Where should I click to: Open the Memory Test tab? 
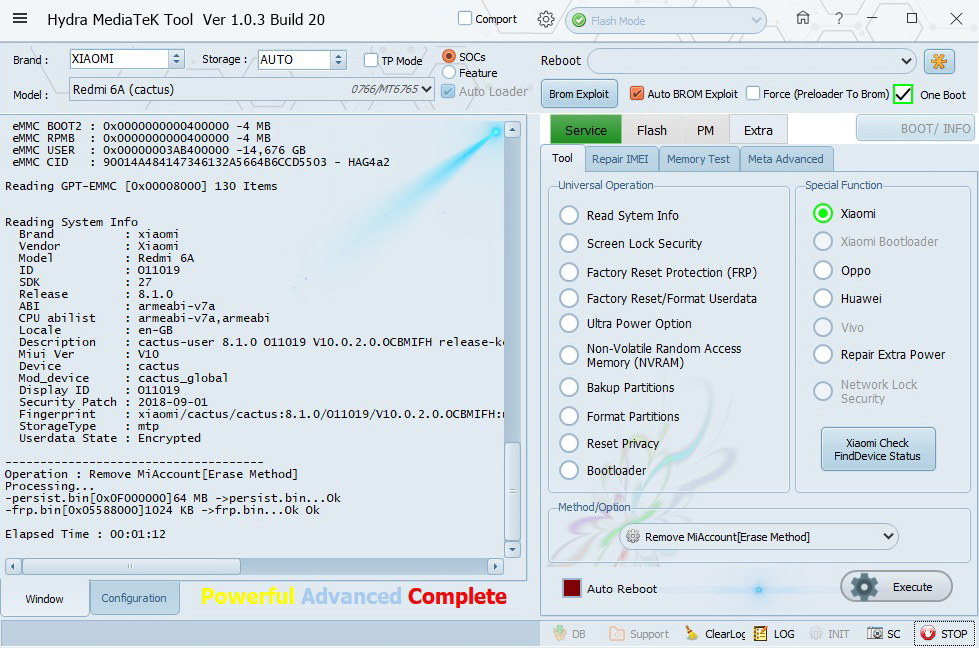698,159
